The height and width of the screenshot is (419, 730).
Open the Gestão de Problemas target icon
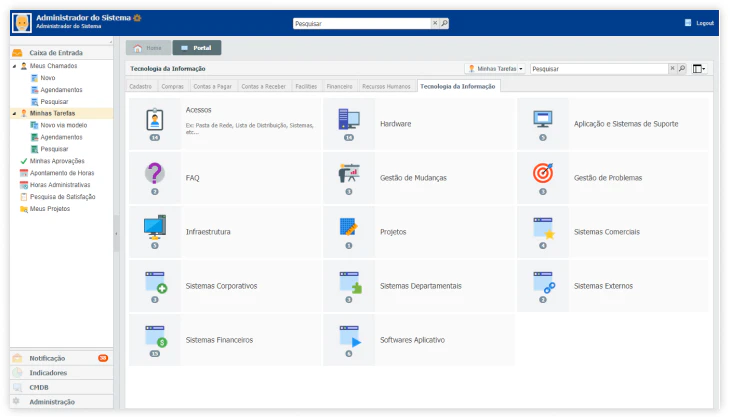coord(543,173)
